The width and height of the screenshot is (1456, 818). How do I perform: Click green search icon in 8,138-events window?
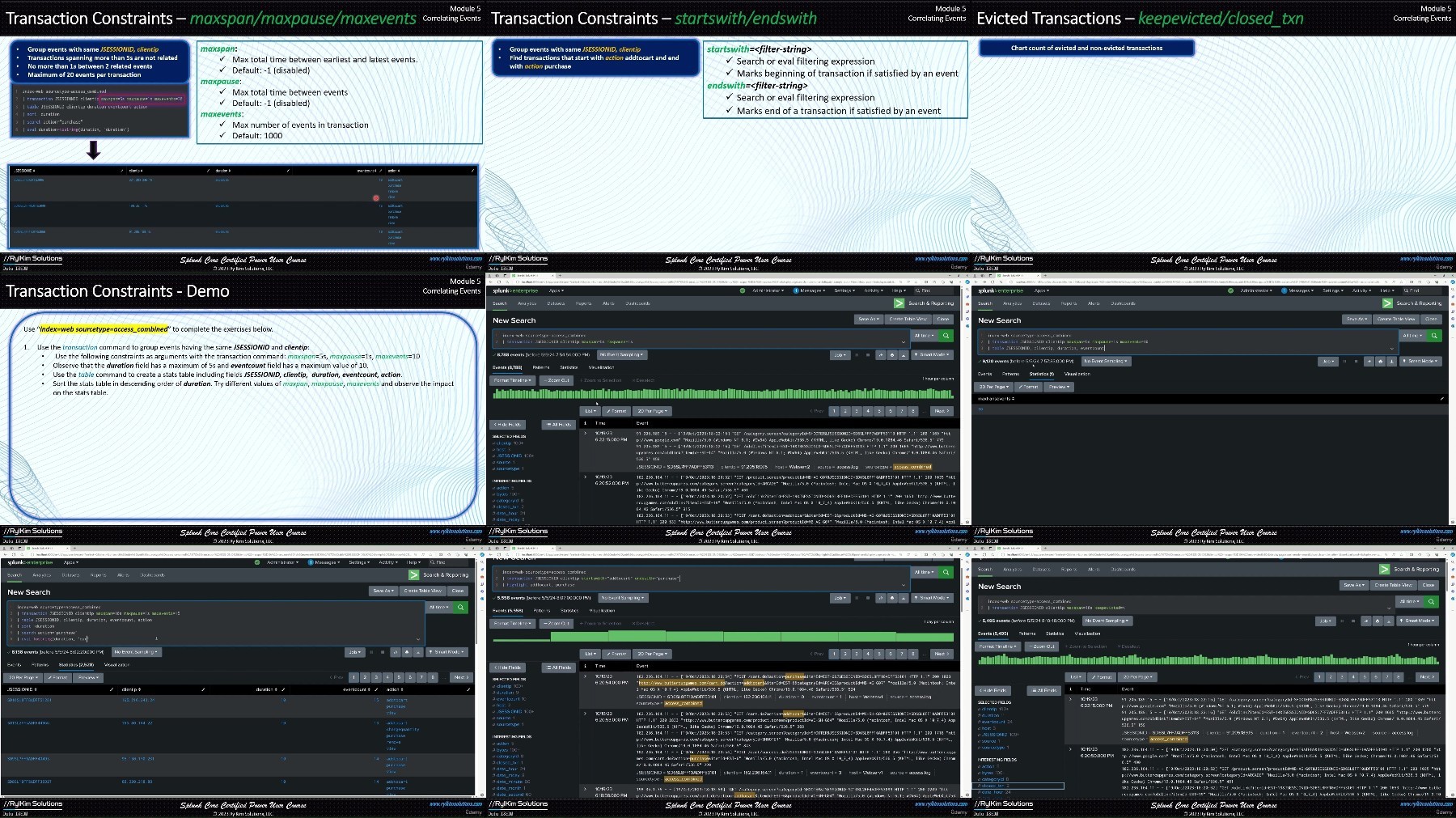(x=460, y=607)
